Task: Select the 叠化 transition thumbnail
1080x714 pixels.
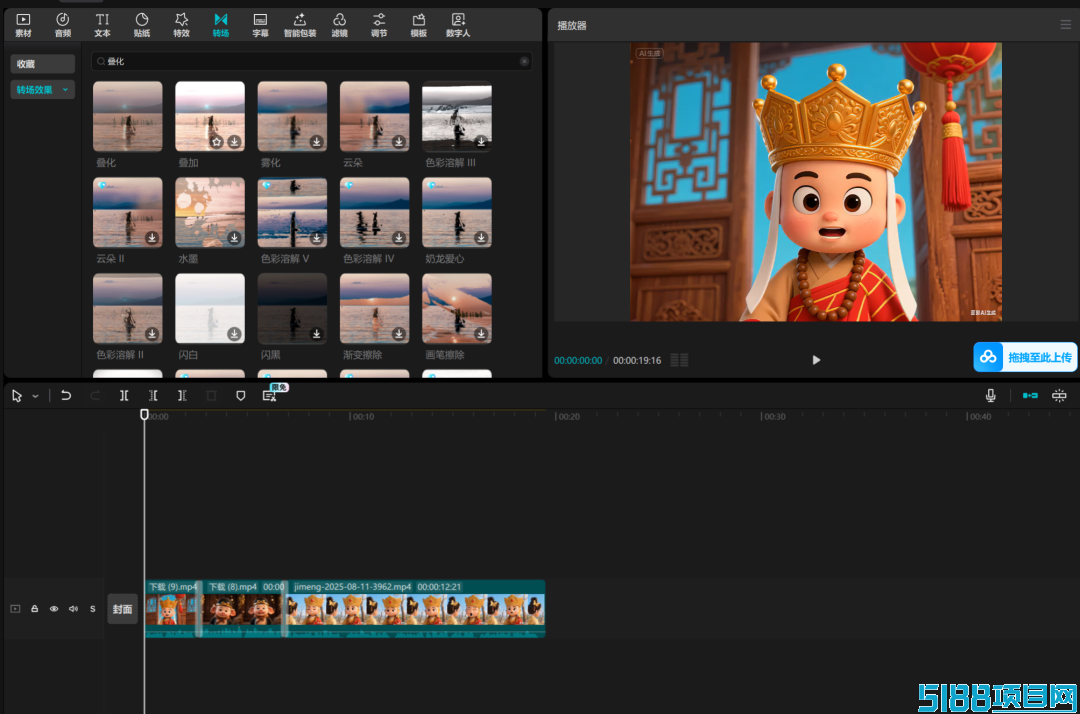Action: [x=127, y=116]
